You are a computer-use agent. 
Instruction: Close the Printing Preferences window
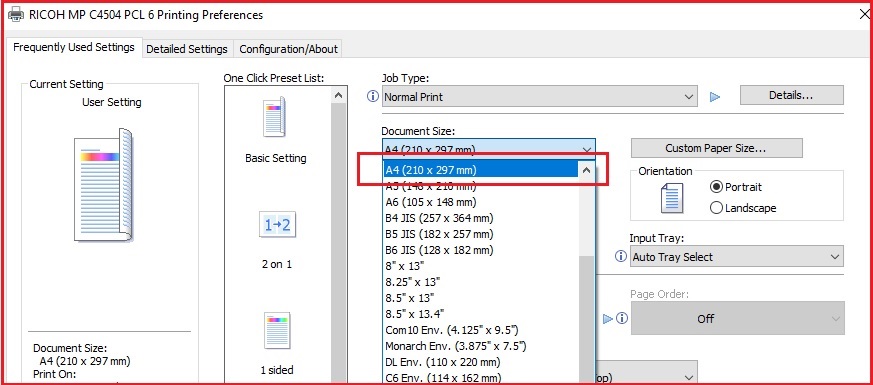[865, 14]
